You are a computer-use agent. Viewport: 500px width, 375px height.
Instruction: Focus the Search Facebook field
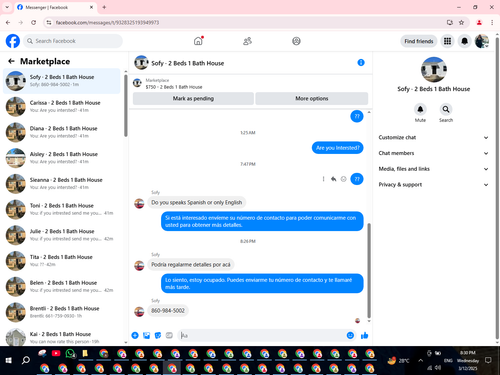[73, 41]
